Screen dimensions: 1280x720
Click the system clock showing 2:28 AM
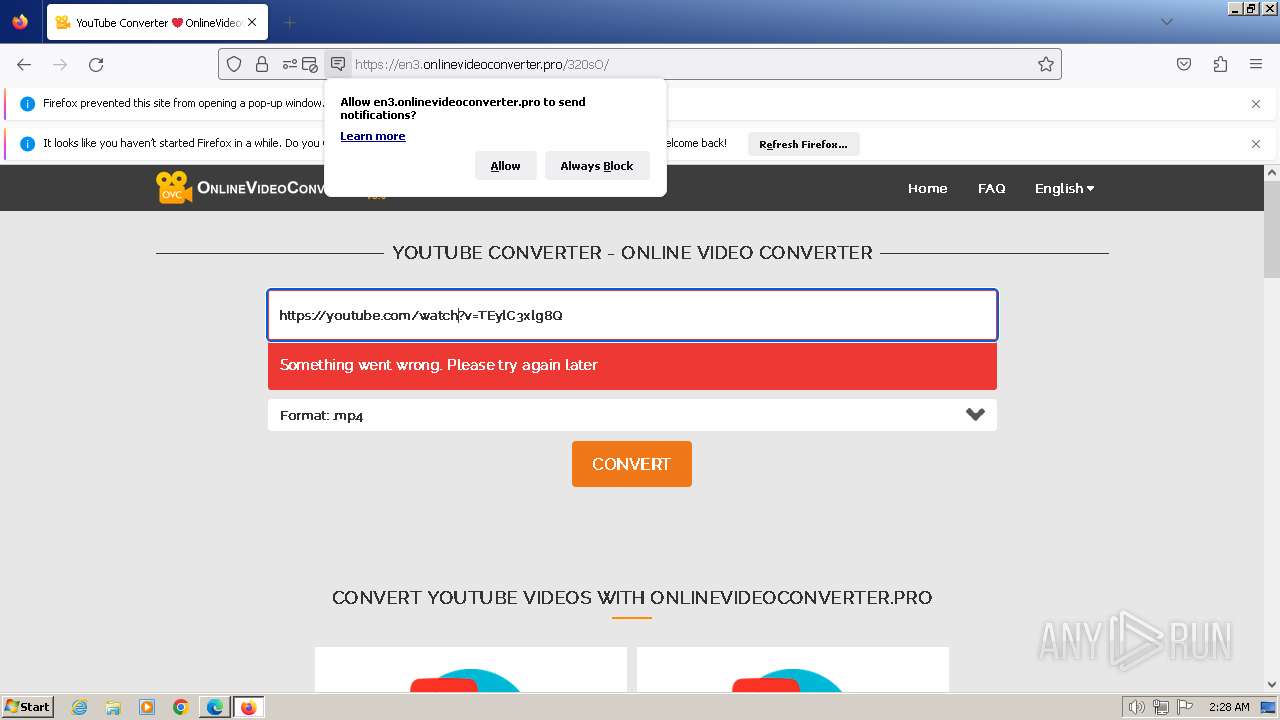coord(1229,707)
